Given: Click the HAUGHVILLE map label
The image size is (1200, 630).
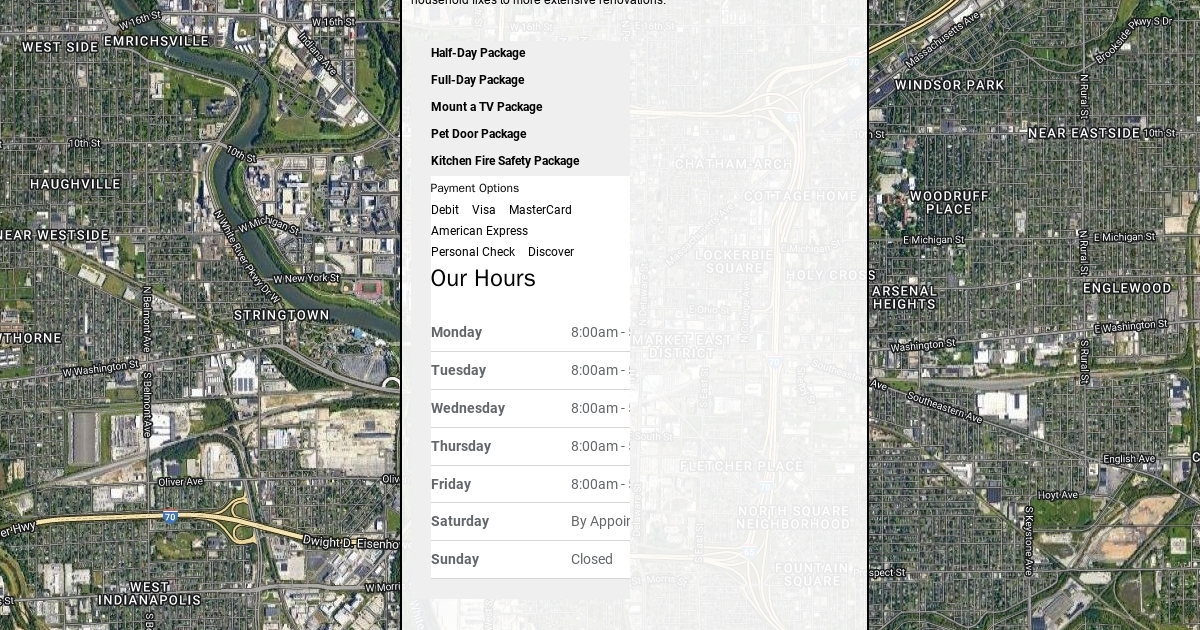Looking at the screenshot, I should 75,184.
